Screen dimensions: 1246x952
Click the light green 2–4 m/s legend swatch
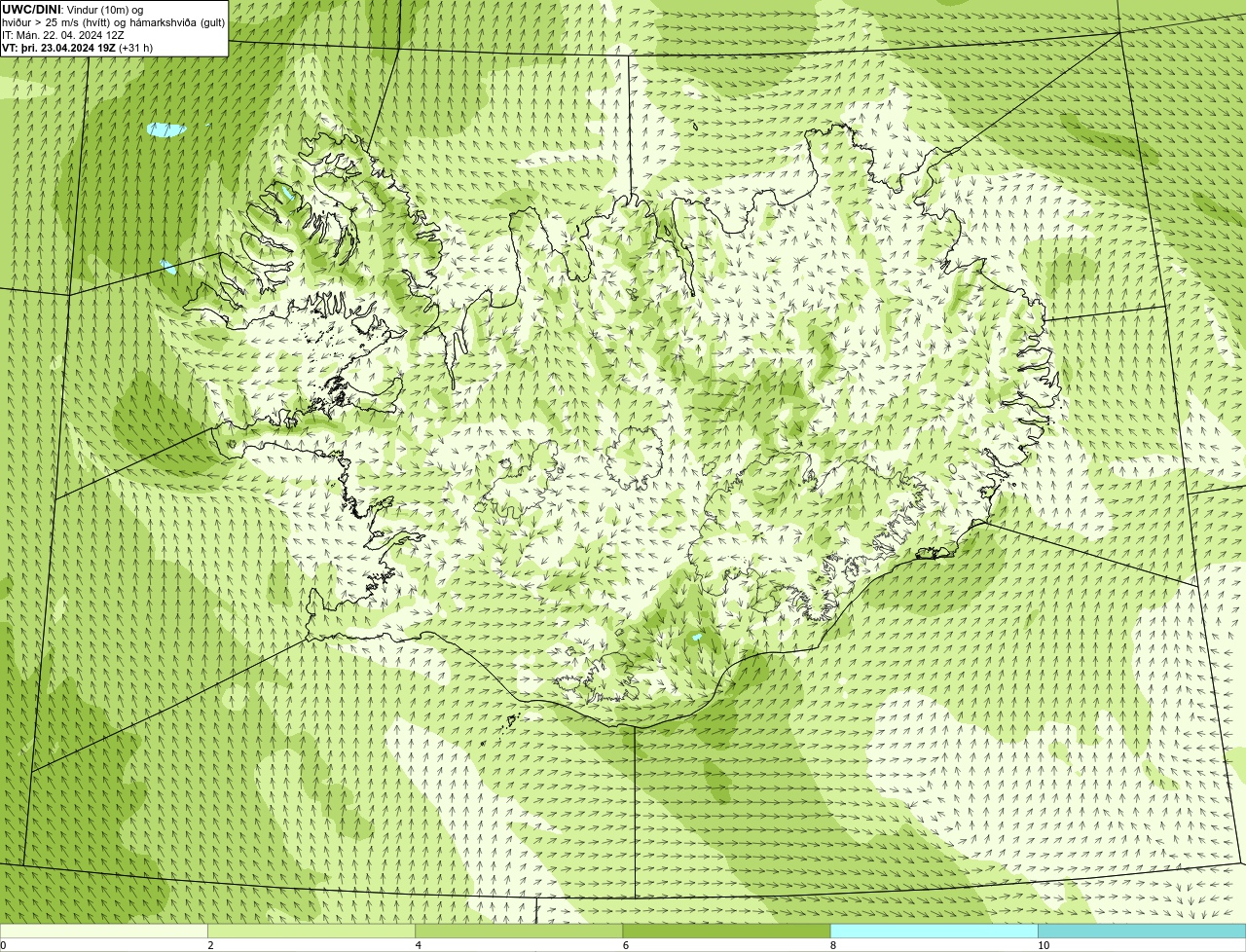click(311, 931)
